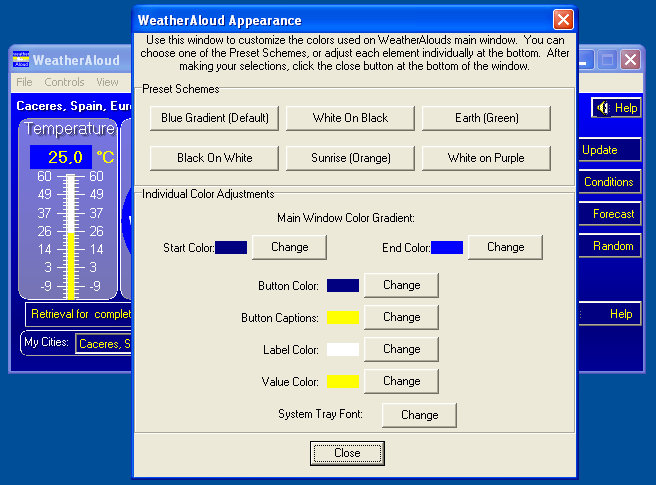Click the Button Captions yellow swatch
The height and width of the screenshot is (485, 656).
343,317
